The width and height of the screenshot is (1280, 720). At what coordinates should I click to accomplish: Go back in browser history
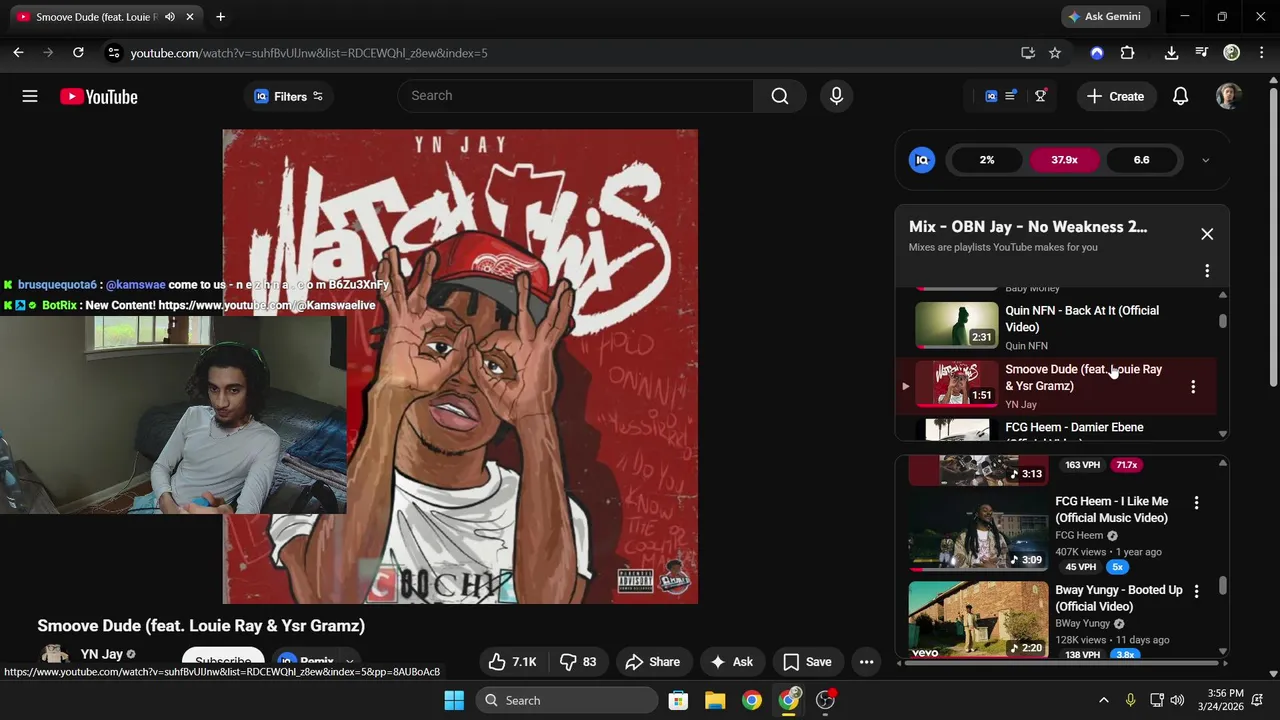tap(18, 53)
